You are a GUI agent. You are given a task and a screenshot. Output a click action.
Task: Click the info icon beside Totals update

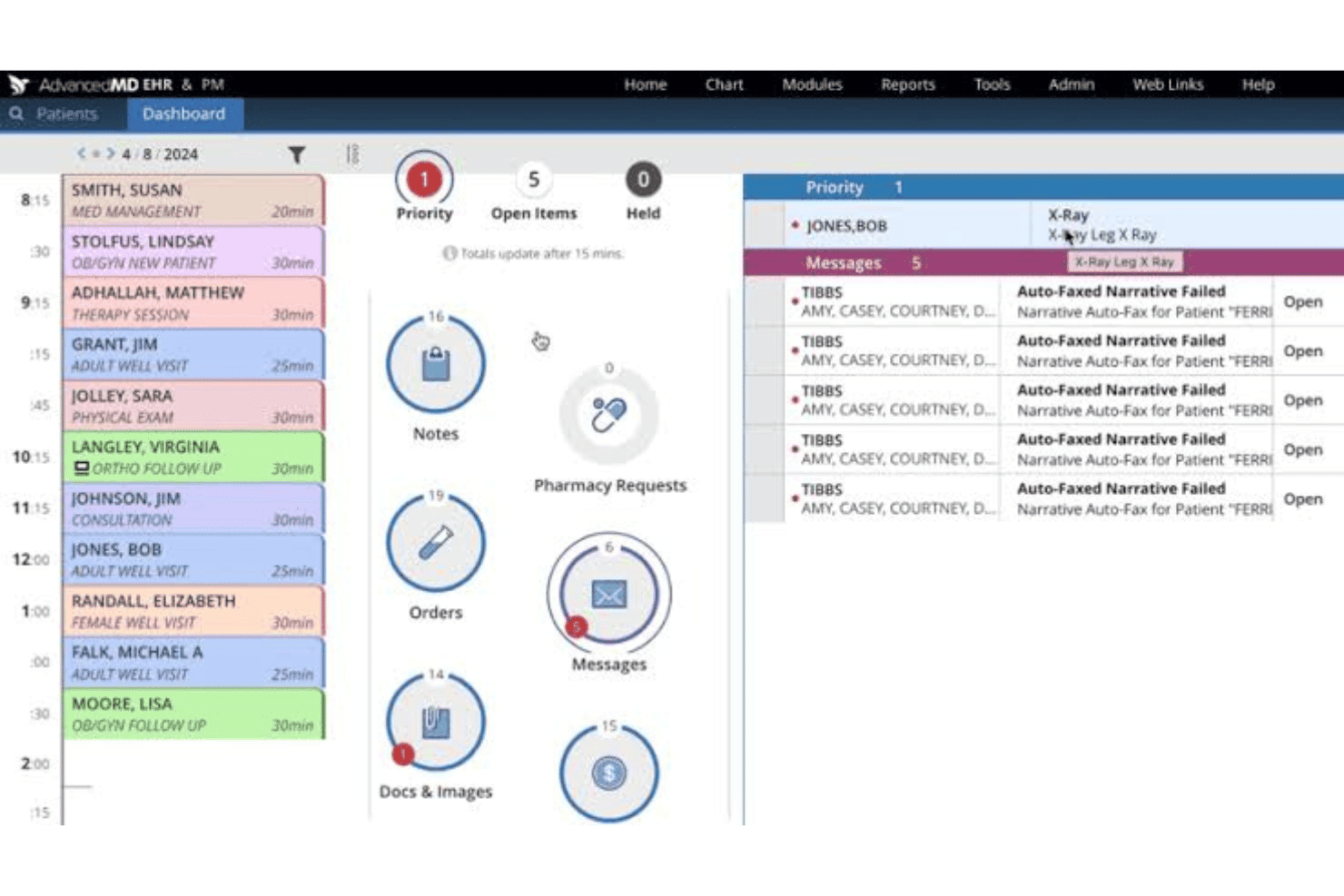[x=450, y=253]
